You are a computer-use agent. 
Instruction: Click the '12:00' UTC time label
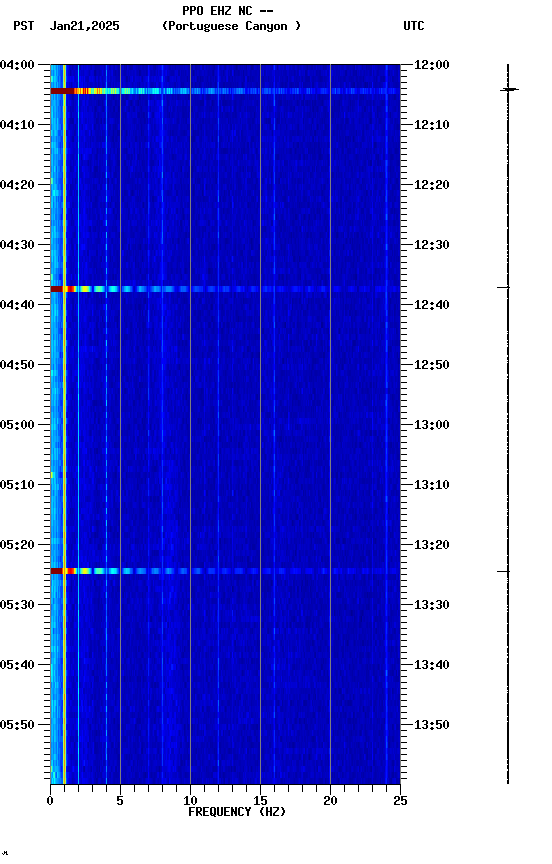[432, 65]
